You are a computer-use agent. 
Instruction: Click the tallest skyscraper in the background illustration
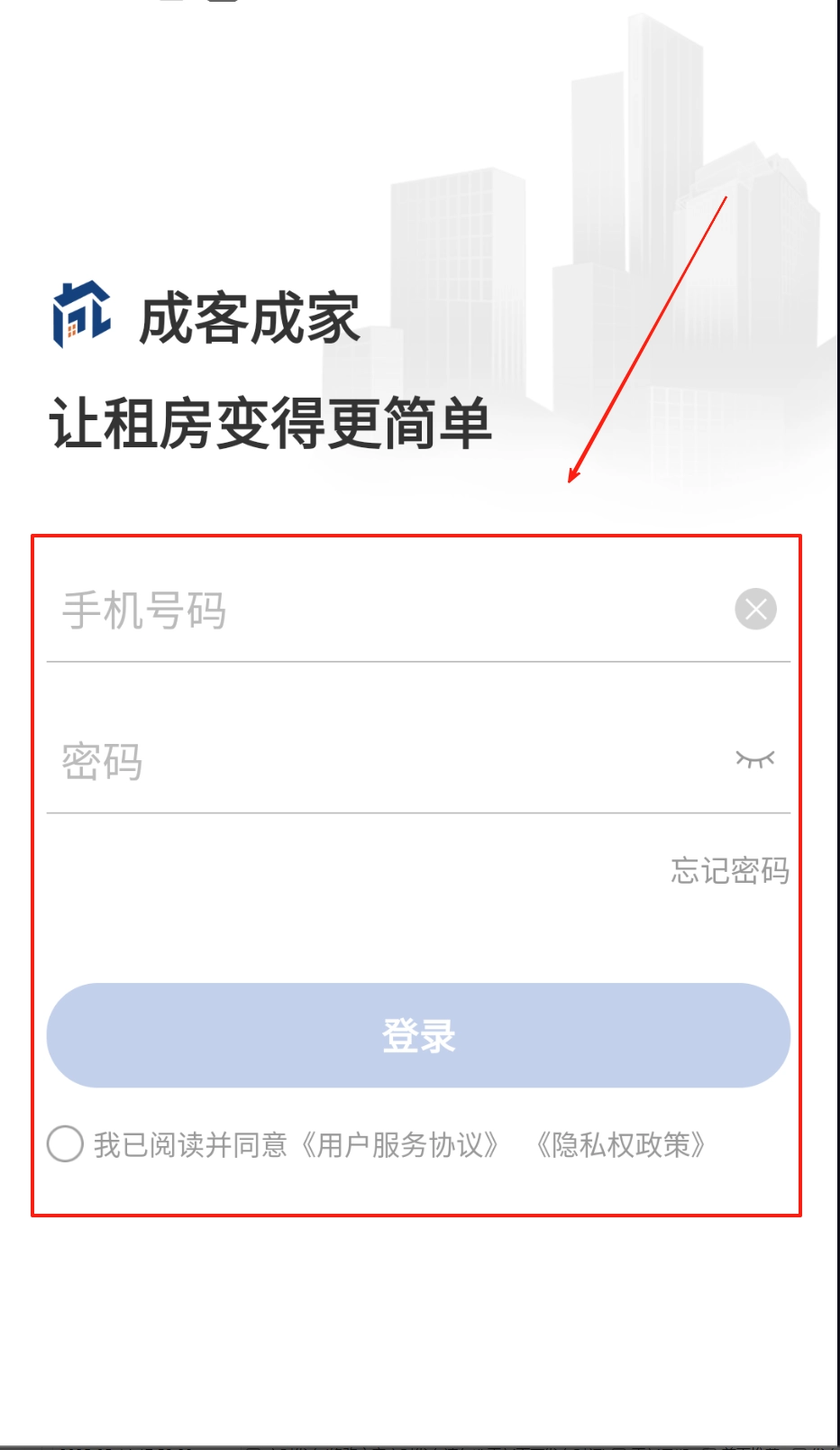pyautogui.click(x=664, y=162)
